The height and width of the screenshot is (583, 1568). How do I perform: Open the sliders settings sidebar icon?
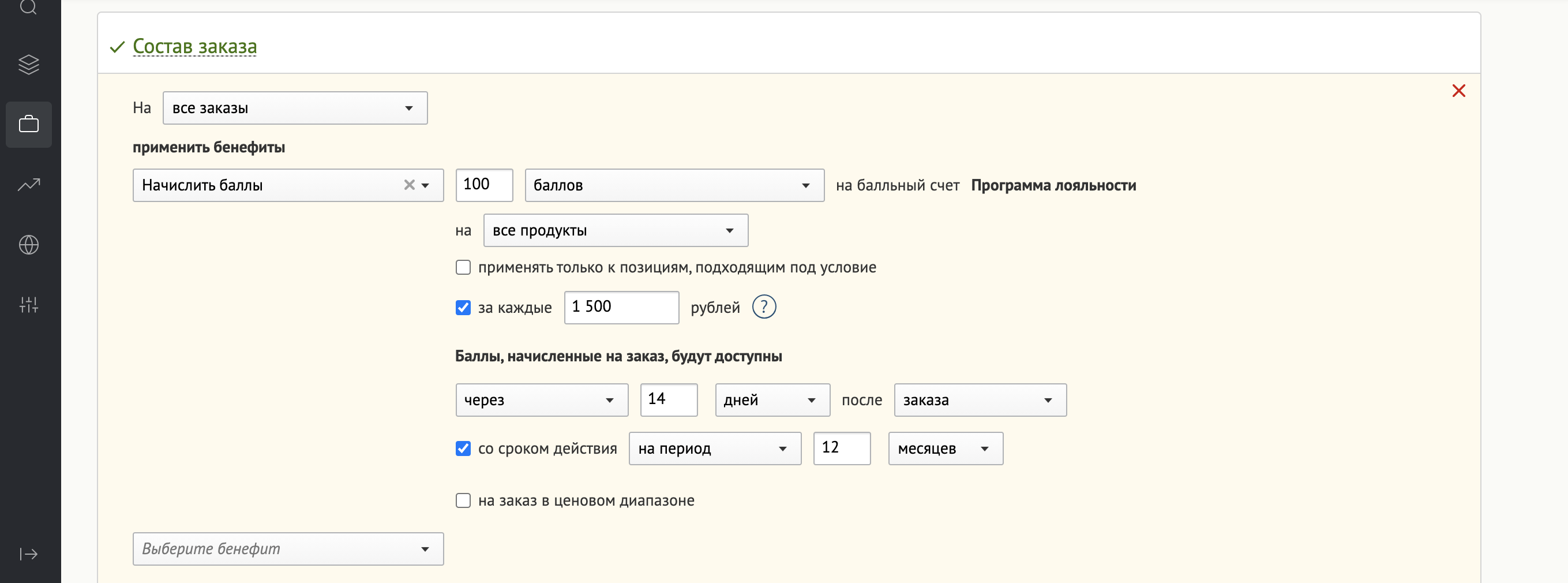(x=29, y=305)
